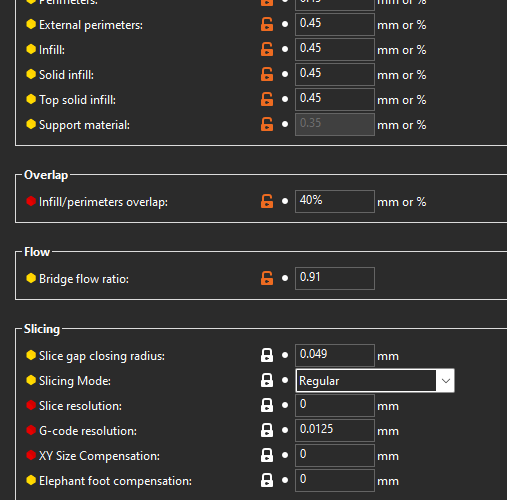
Task: Click the G-code resolution label
Action: [x=88, y=431]
